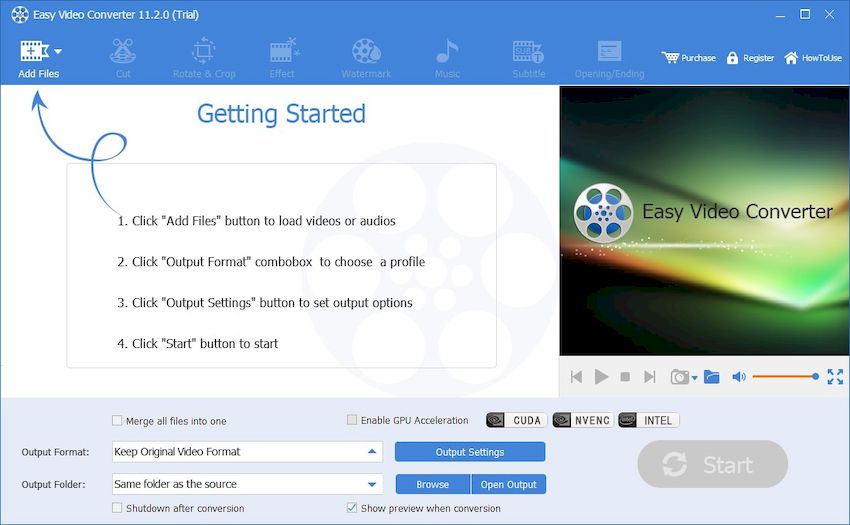Screen dimensions: 850x525
Task: Click the Open Output button
Action: [508, 484]
